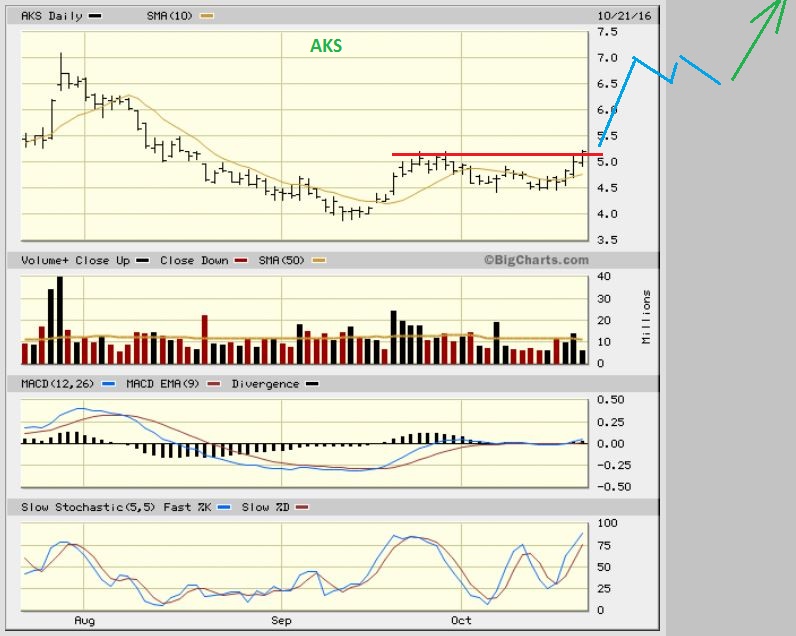Click the "Volume+ Close Up" legend label

[75, 260]
